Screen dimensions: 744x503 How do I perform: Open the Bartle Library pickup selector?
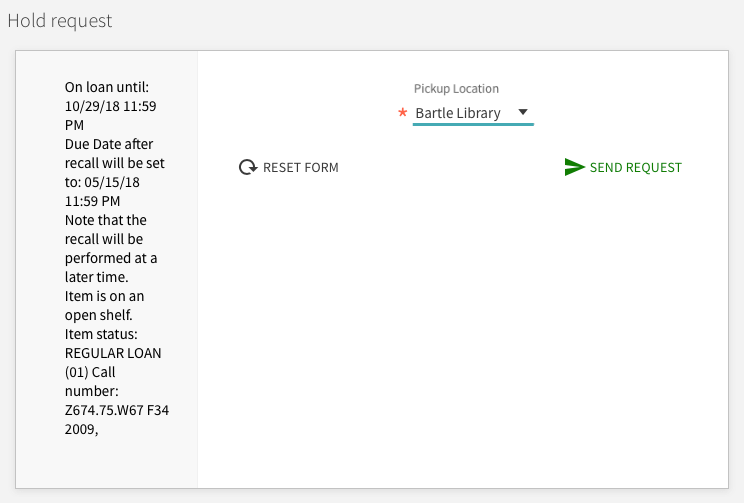[x=458, y=113]
